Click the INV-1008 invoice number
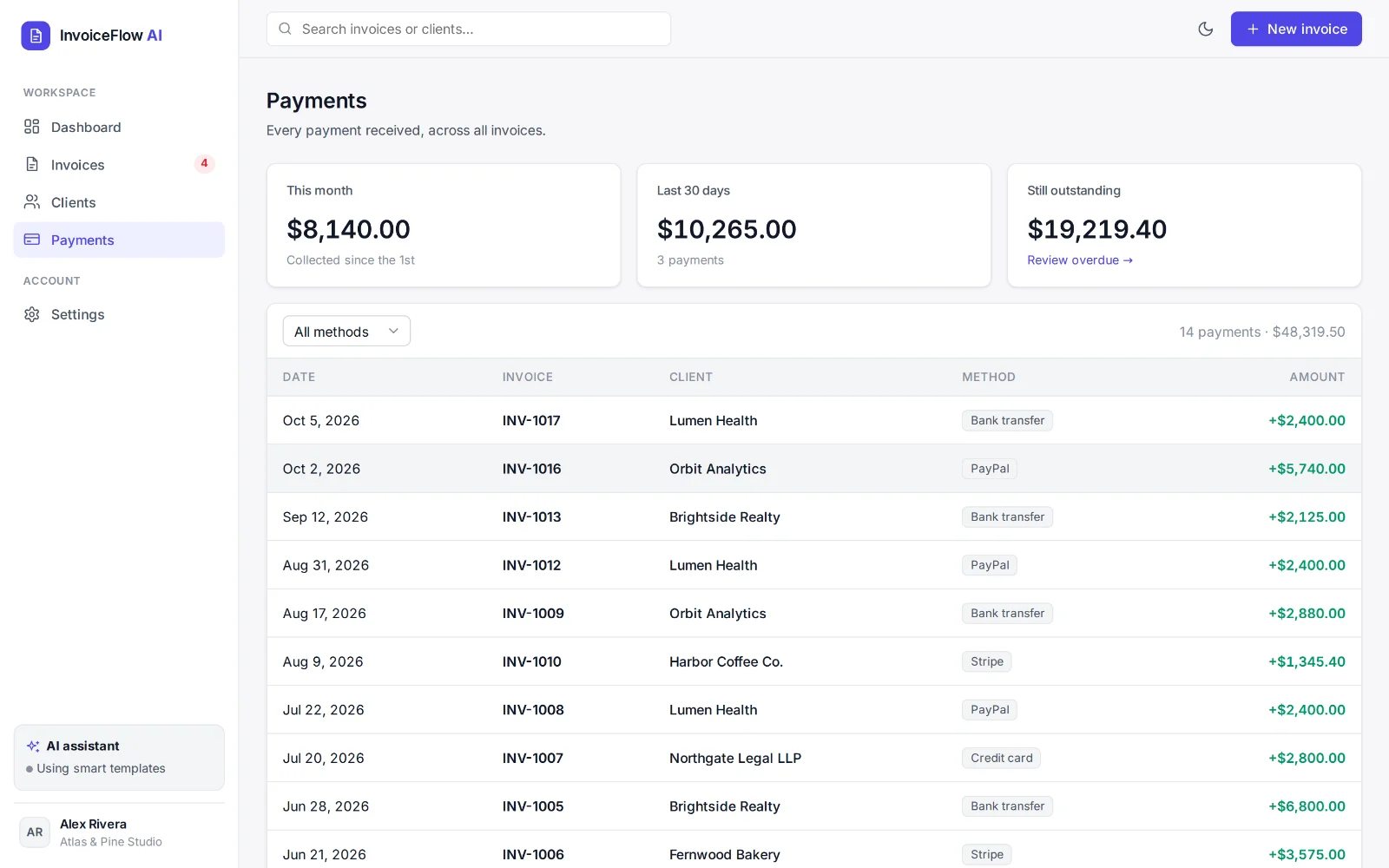The width and height of the screenshot is (1389, 868). pos(533,709)
